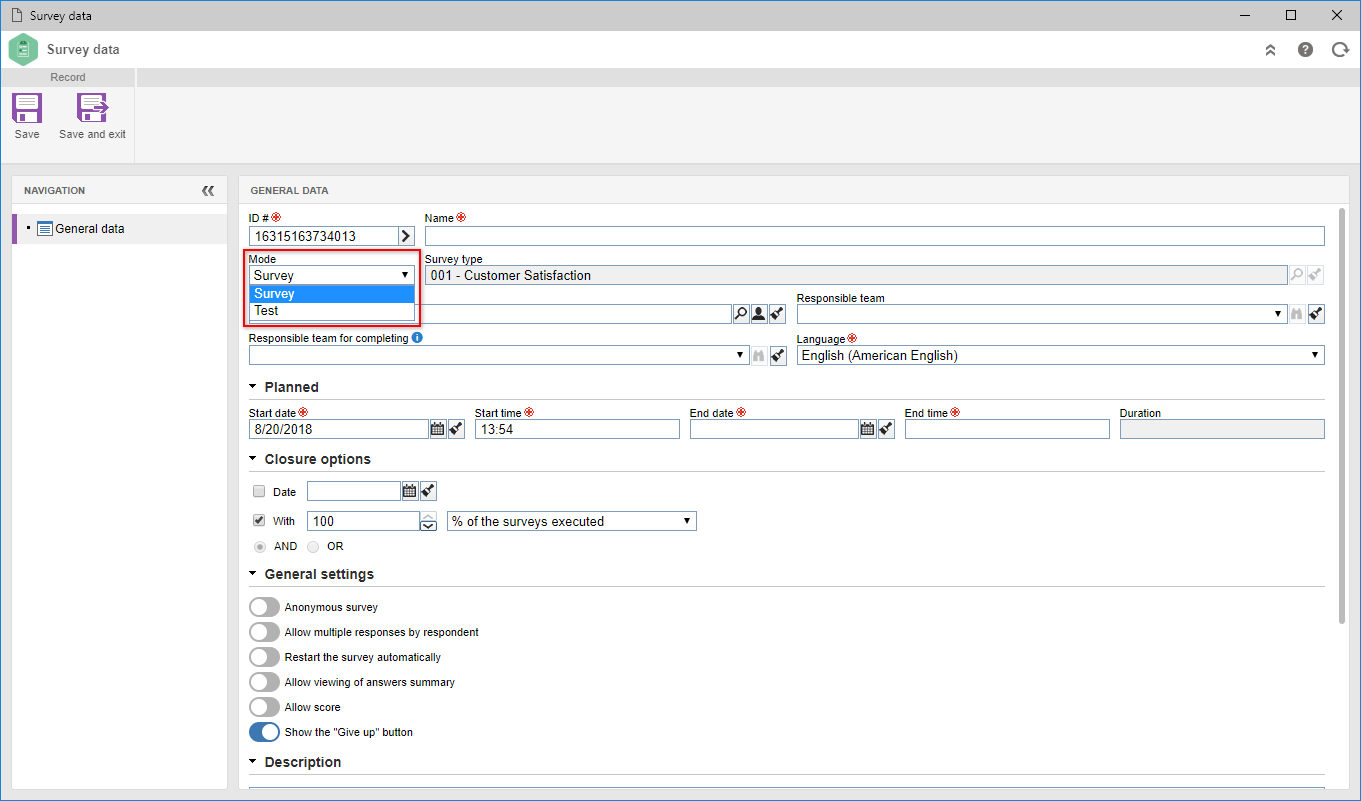Image resolution: width=1361 pixels, height=801 pixels.
Task: Clear the End date with brush icon
Action: [x=886, y=429]
